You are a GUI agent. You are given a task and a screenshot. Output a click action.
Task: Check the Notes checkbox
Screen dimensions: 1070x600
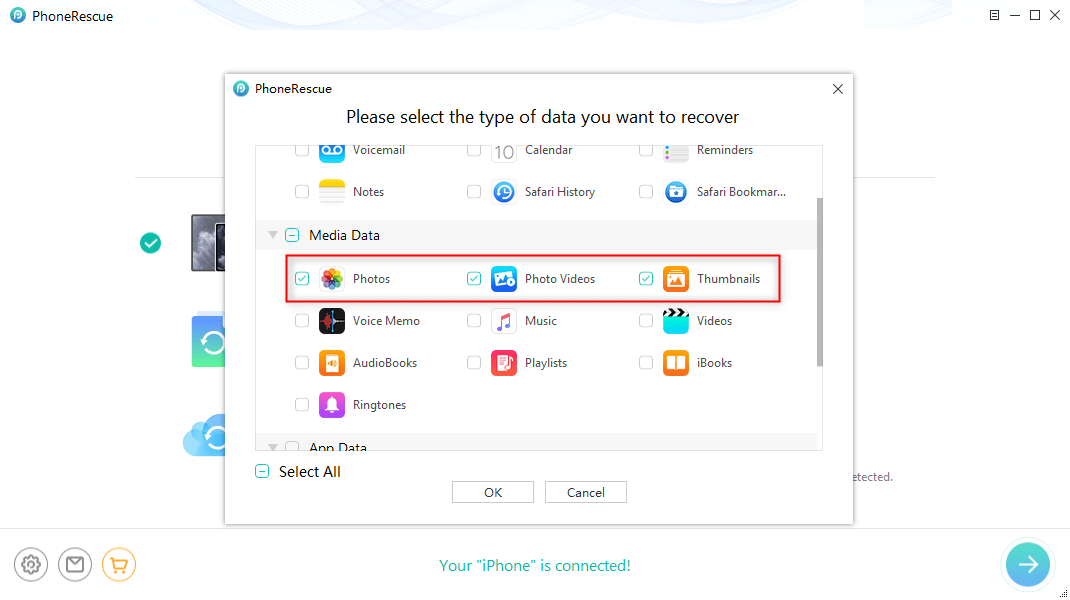(x=302, y=192)
